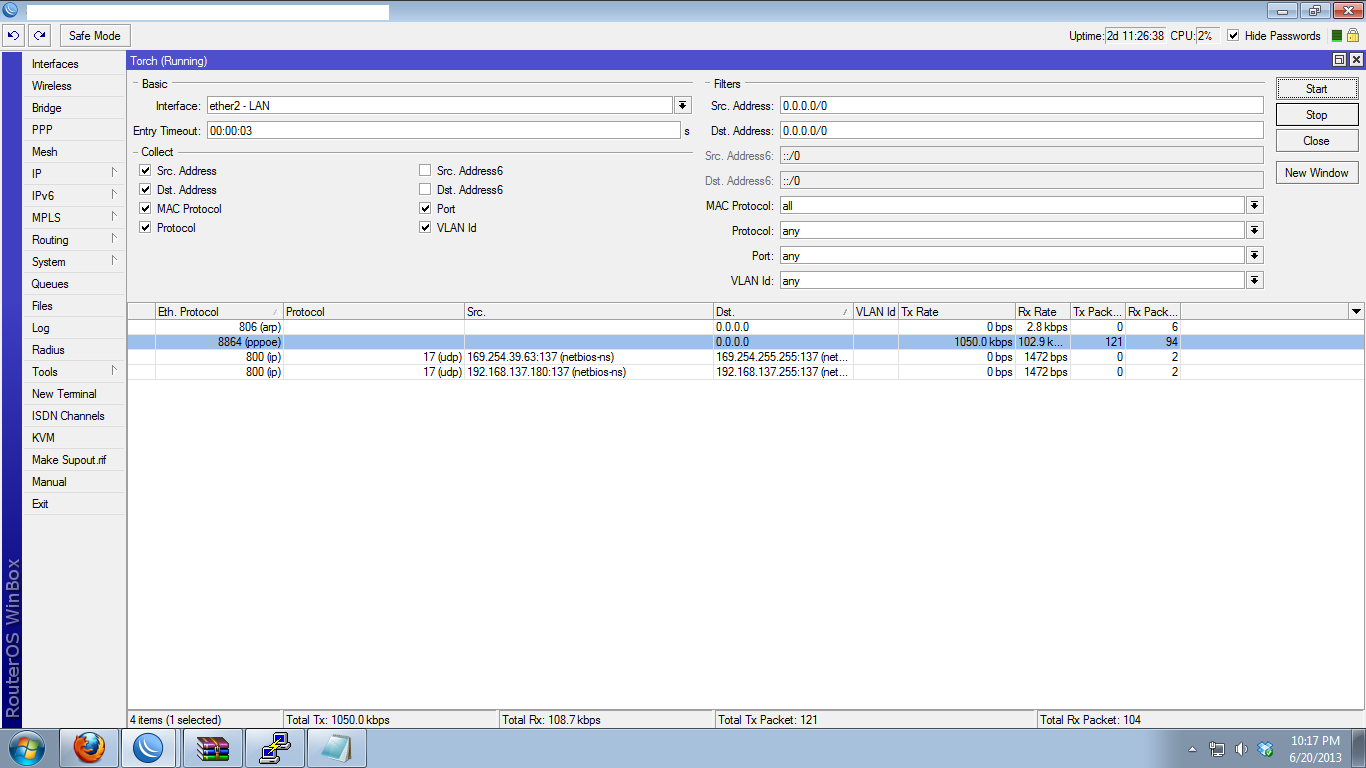Open the Queues menu item
The width and height of the screenshot is (1366, 768).
pos(75,284)
